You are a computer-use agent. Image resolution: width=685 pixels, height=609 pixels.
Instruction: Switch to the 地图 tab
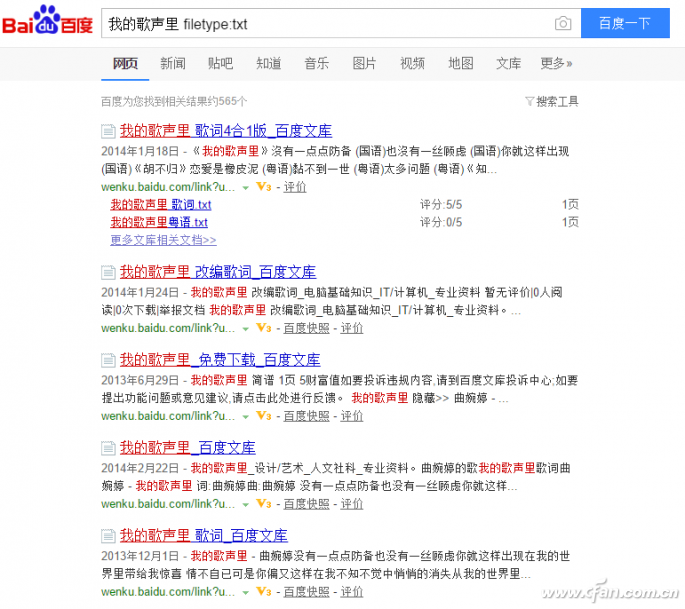click(461, 64)
